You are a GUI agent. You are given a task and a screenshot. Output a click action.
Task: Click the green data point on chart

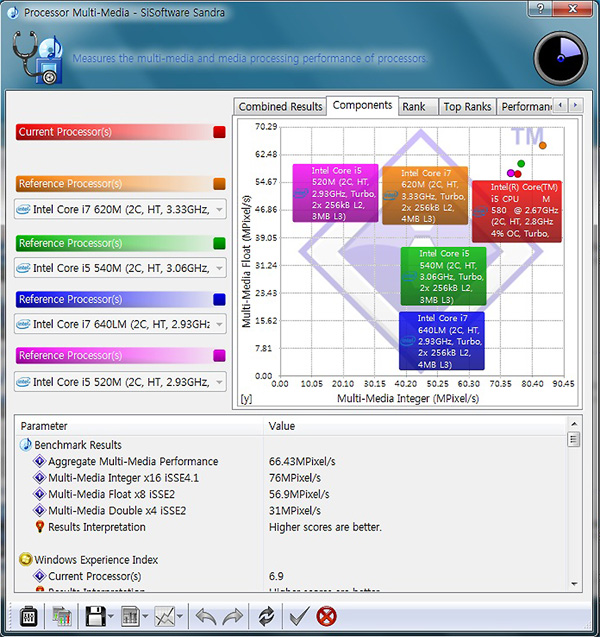click(x=521, y=164)
